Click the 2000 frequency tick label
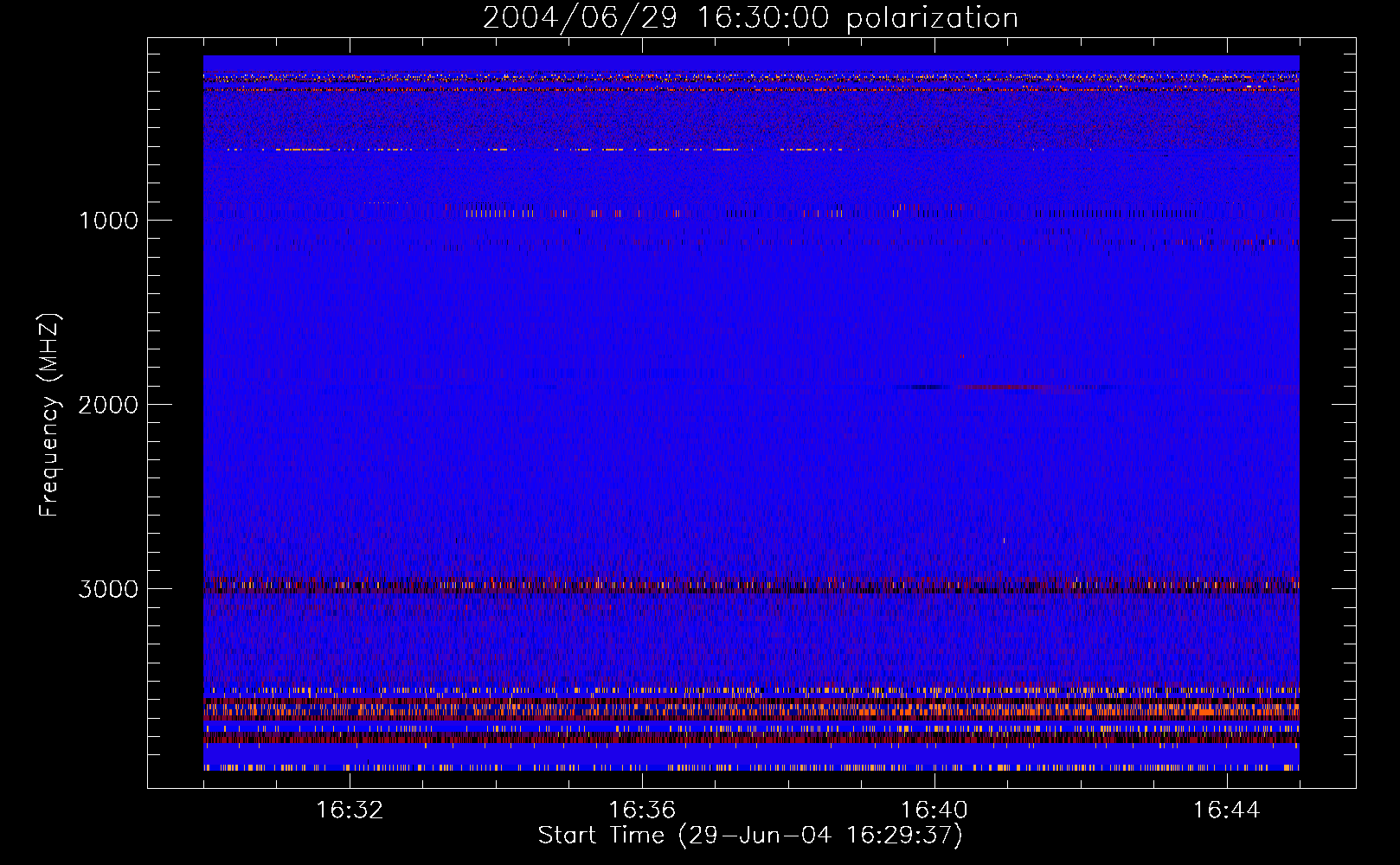The height and width of the screenshot is (865, 1400). [x=109, y=405]
